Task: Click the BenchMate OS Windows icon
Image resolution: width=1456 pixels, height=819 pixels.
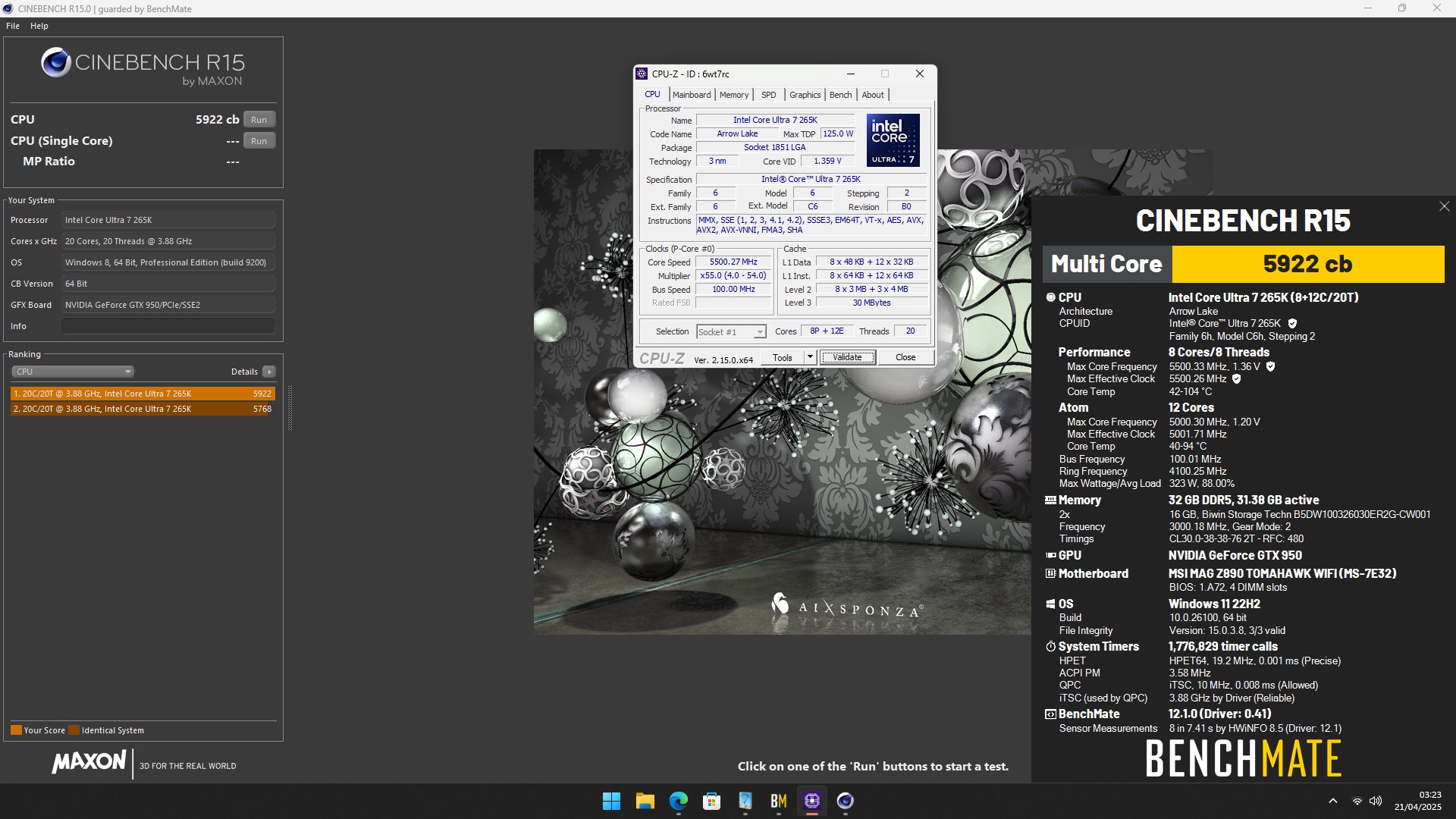Action: click(x=1050, y=604)
